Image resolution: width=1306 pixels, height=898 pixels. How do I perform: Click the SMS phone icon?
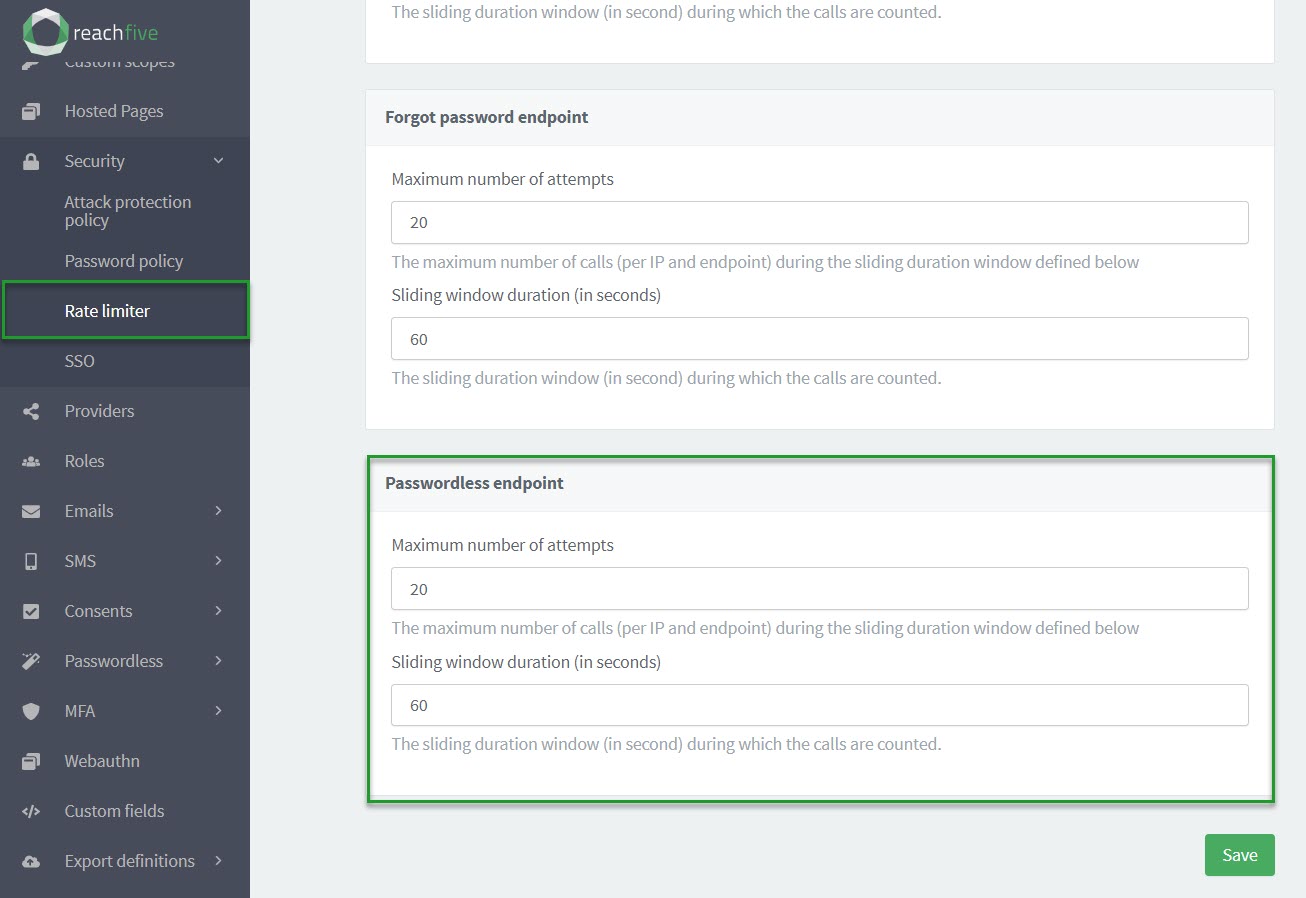point(31,561)
